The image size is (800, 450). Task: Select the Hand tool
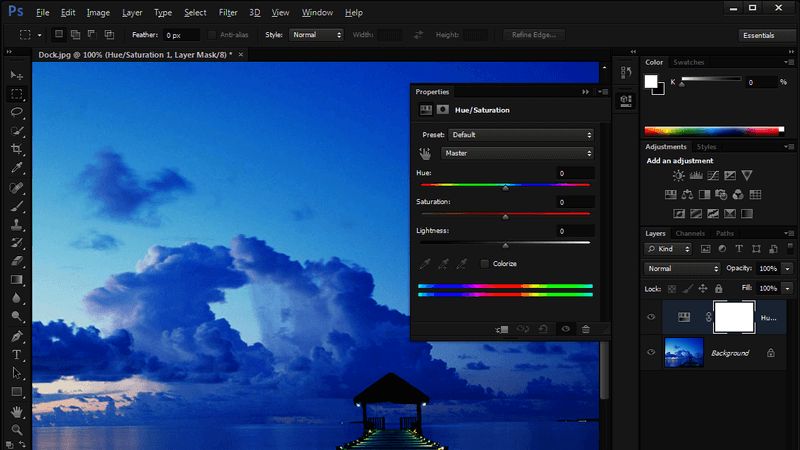point(16,411)
